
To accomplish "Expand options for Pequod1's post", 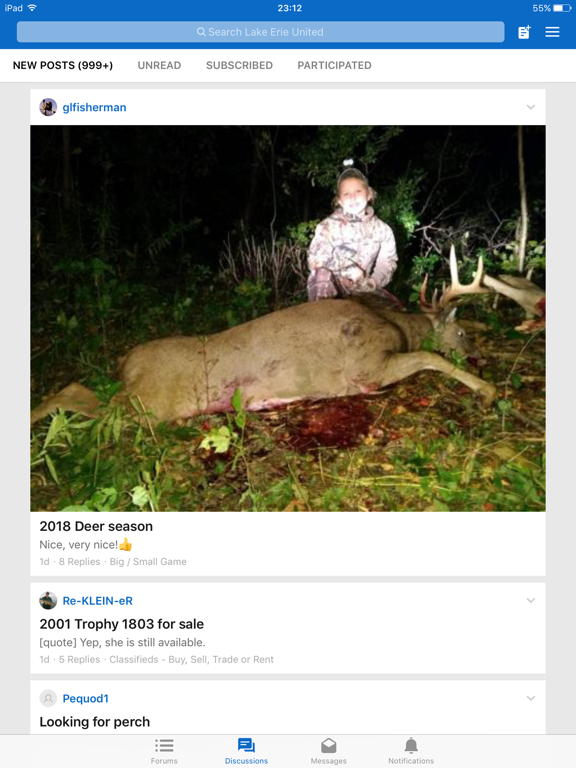I will point(530,698).
